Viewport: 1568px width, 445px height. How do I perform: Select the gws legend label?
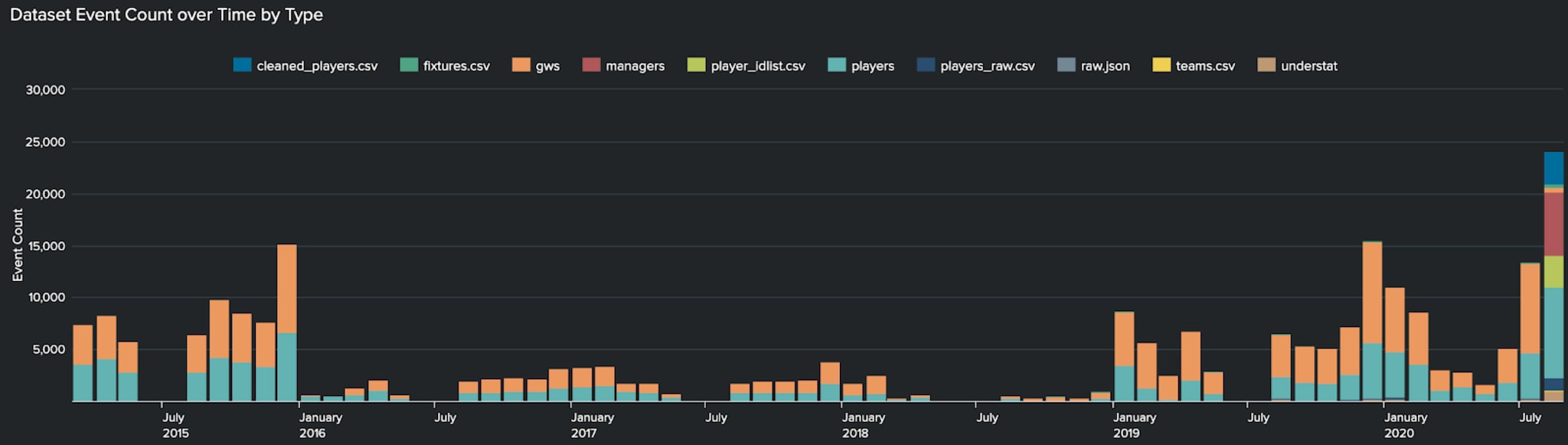coord(547,67)
